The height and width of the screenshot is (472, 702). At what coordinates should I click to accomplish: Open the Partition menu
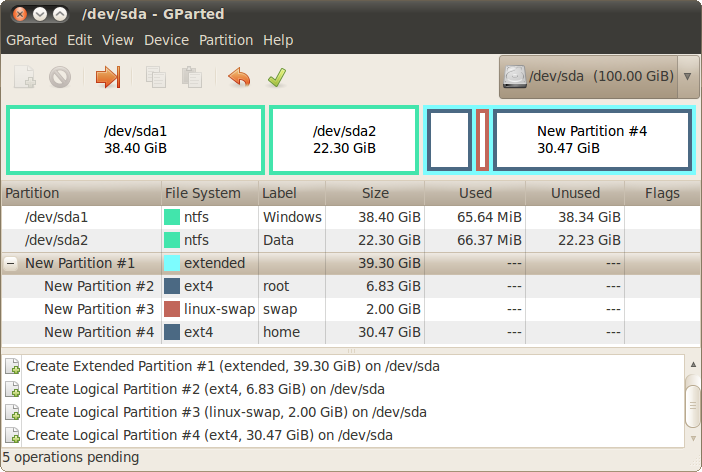[x=226, y=40]
